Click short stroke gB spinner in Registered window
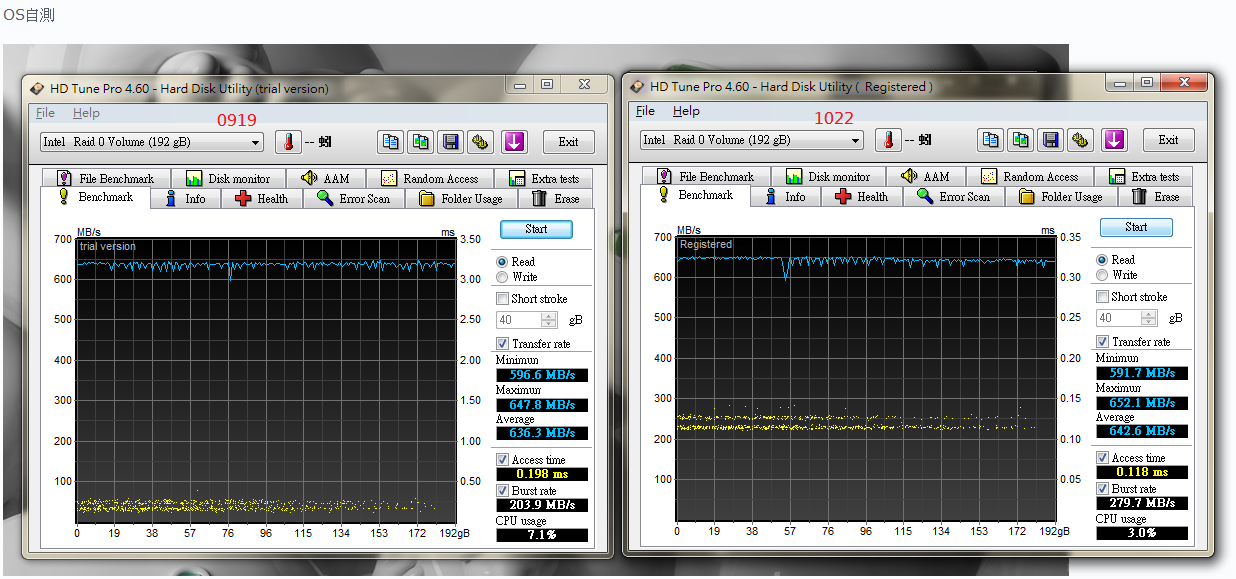This screenshot has height=579, width=1236. 1148,318
